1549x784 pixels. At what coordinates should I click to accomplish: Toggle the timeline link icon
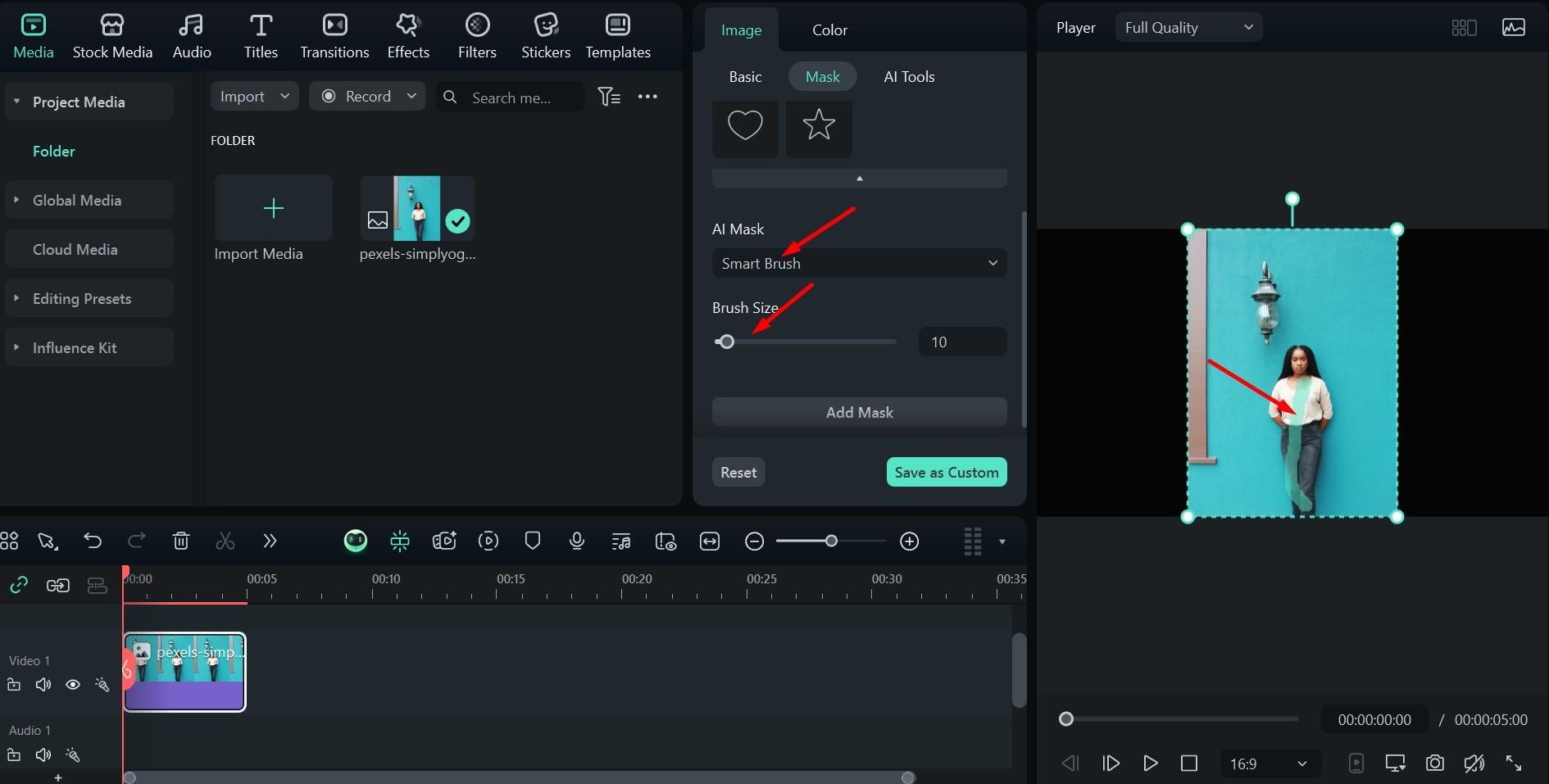point(19,585)
